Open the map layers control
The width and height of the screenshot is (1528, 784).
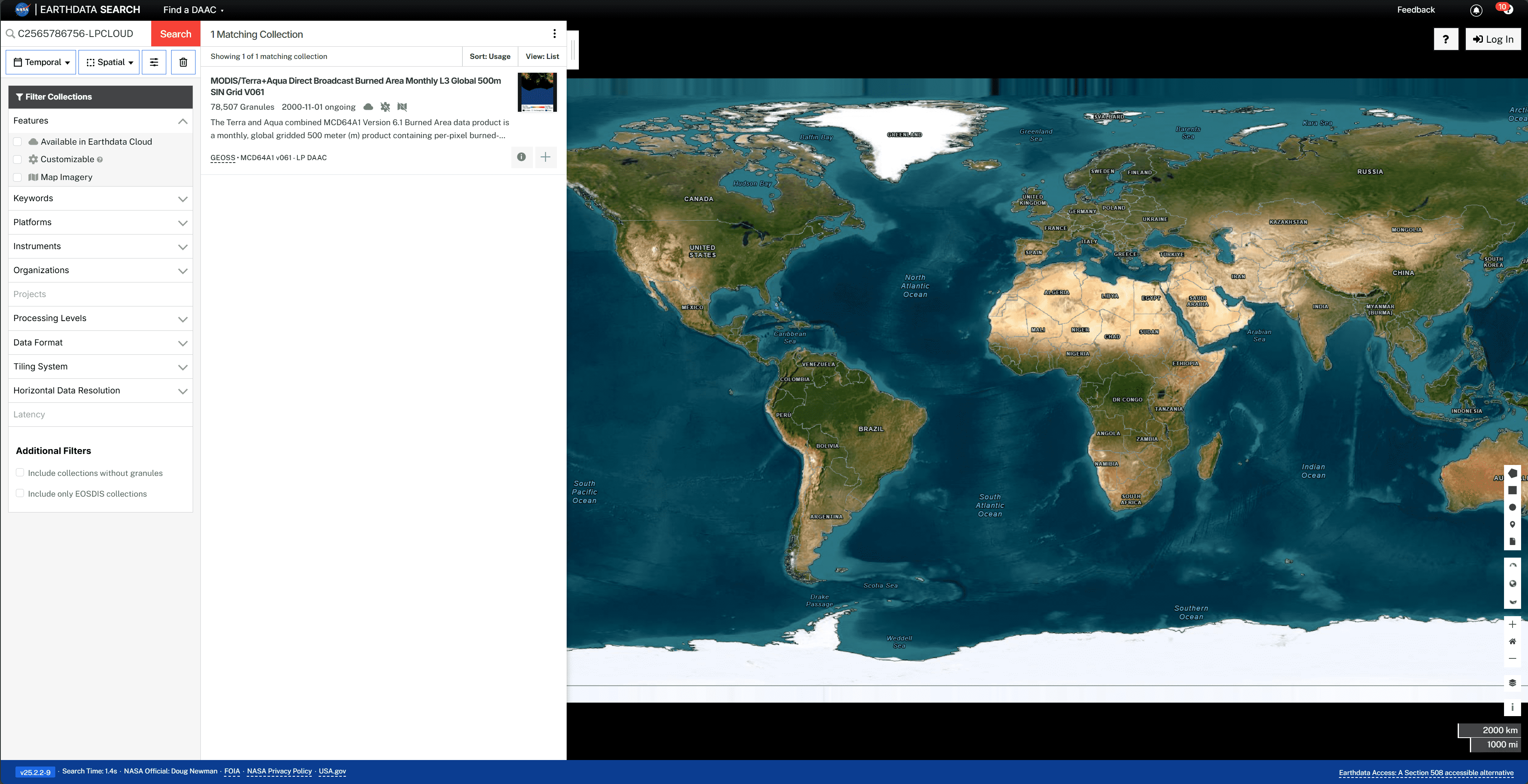pyautogui.click(x=1512, y=682)
